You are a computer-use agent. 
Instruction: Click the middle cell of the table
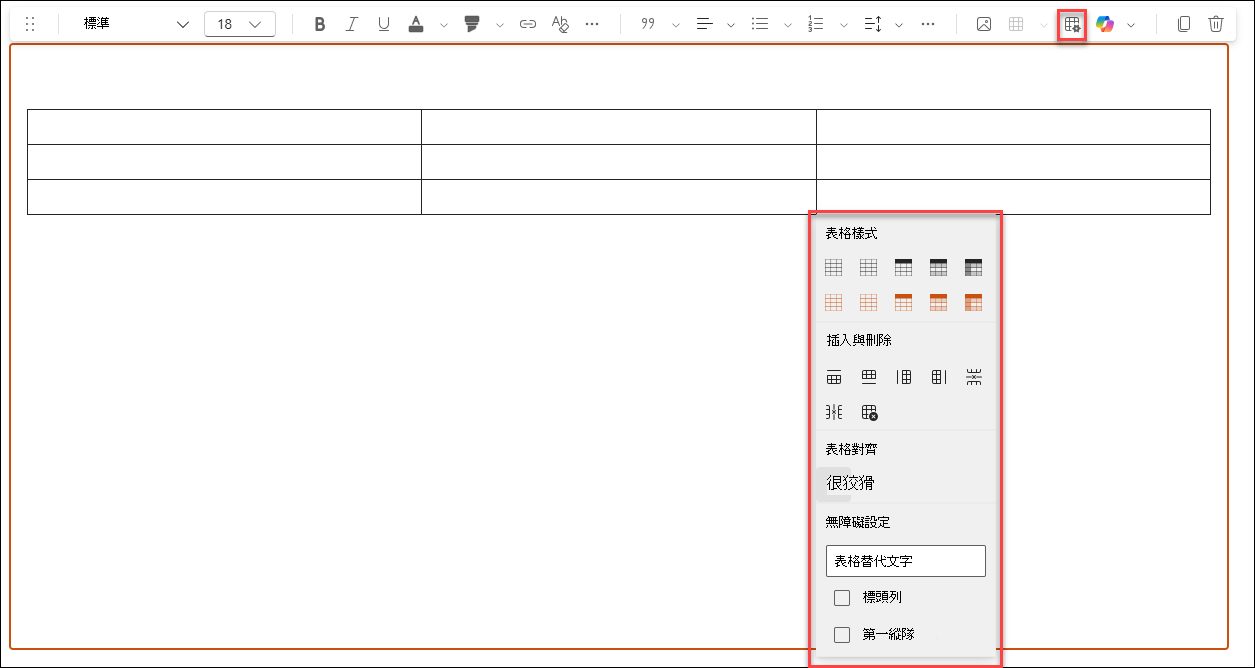(x=619, y=162)
